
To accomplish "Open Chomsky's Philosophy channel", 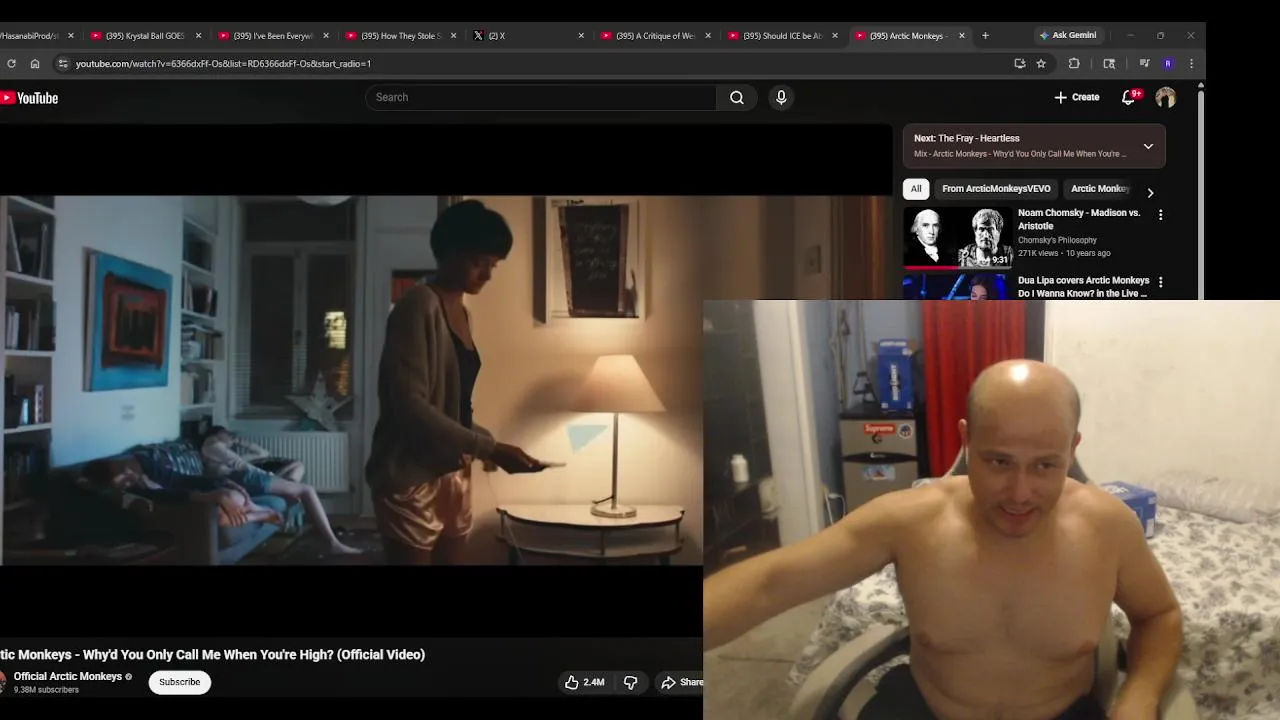I will click(1057, 240).
